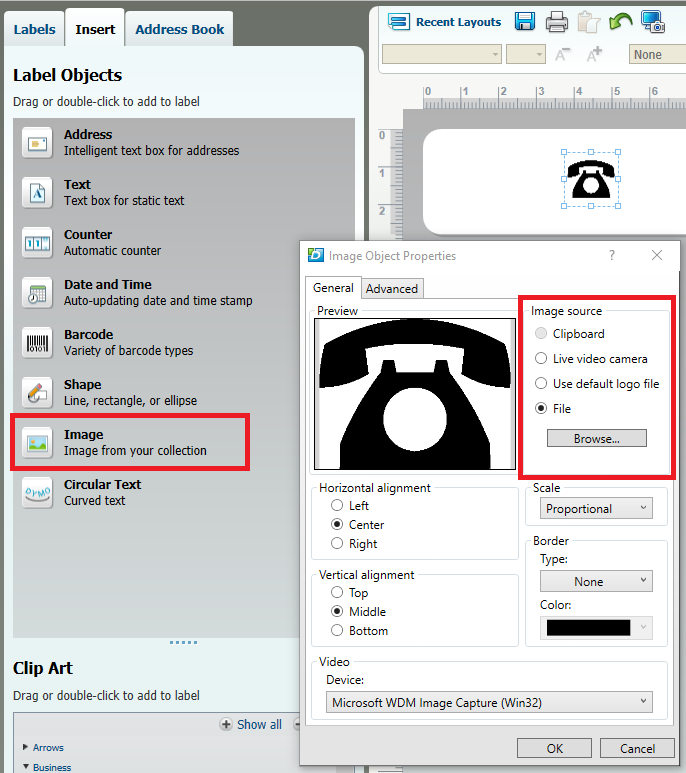This screenshot has height=773, width=686.
Task: Open the black border Color picker
Action: [x=596, y=628]
